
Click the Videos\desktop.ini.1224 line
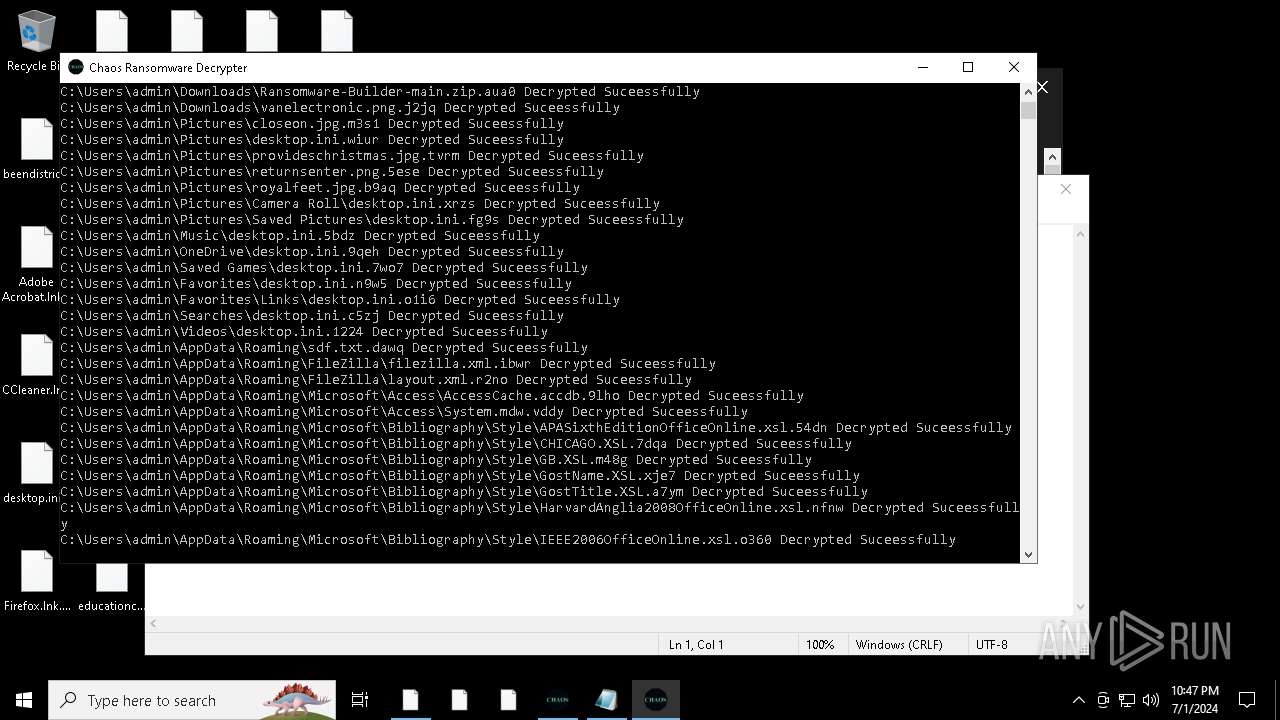pyautogui.click(x=304, y=331)
